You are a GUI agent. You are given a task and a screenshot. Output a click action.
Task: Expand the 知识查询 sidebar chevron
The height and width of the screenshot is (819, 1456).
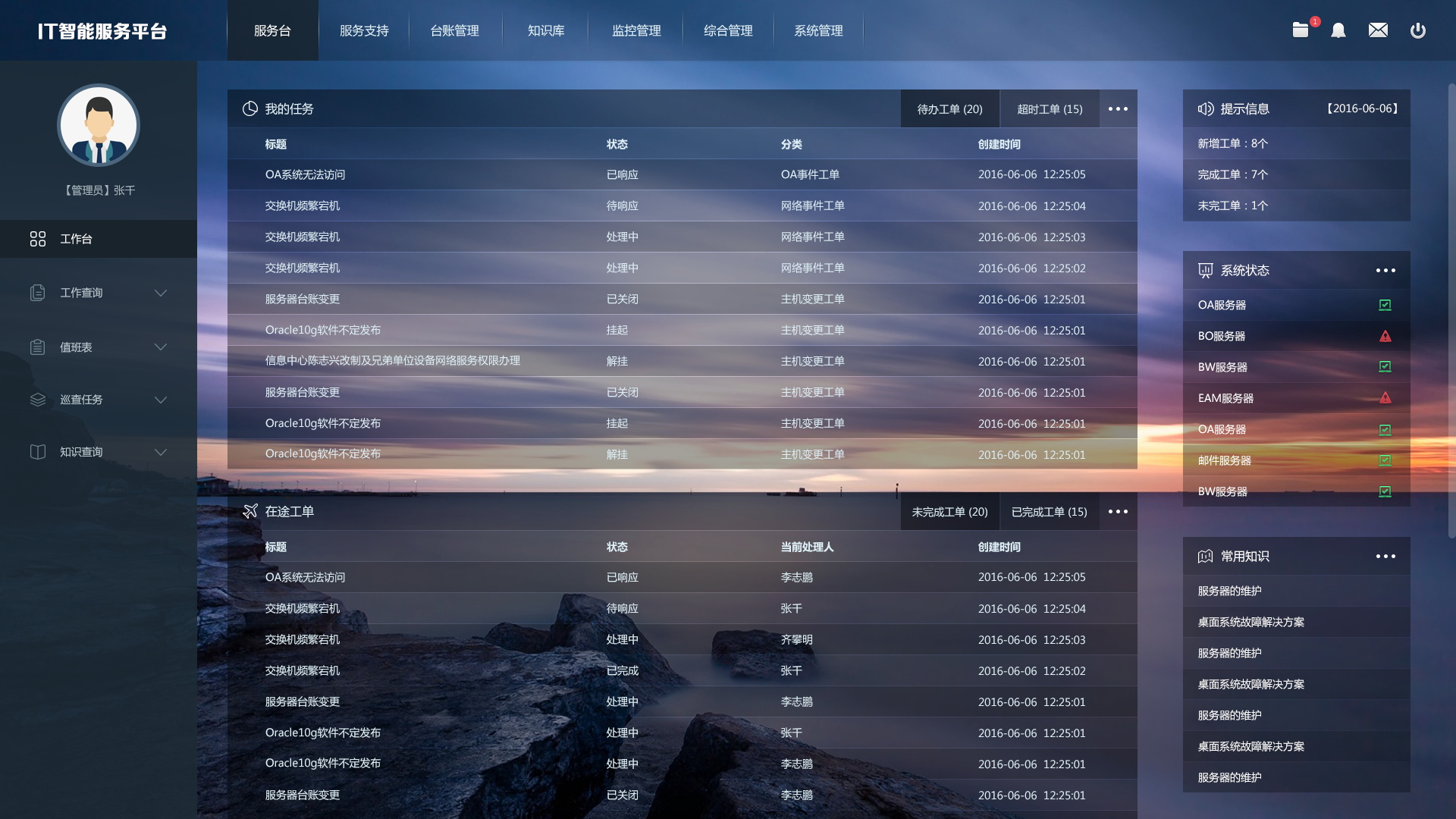pyautogui.click(x=161, y=452)
